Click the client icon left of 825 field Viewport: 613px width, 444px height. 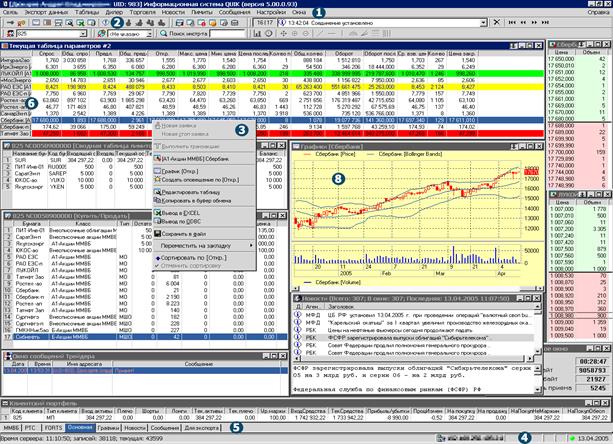coord(11,34)
